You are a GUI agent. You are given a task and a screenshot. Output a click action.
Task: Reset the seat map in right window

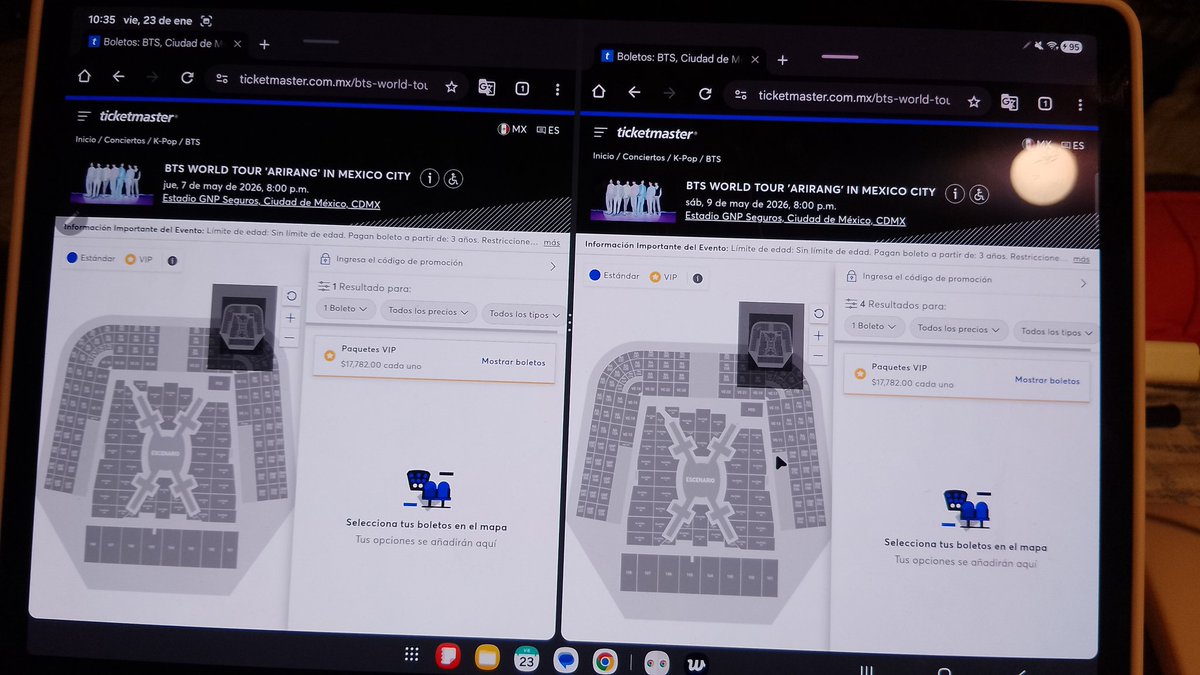(818, 314)
